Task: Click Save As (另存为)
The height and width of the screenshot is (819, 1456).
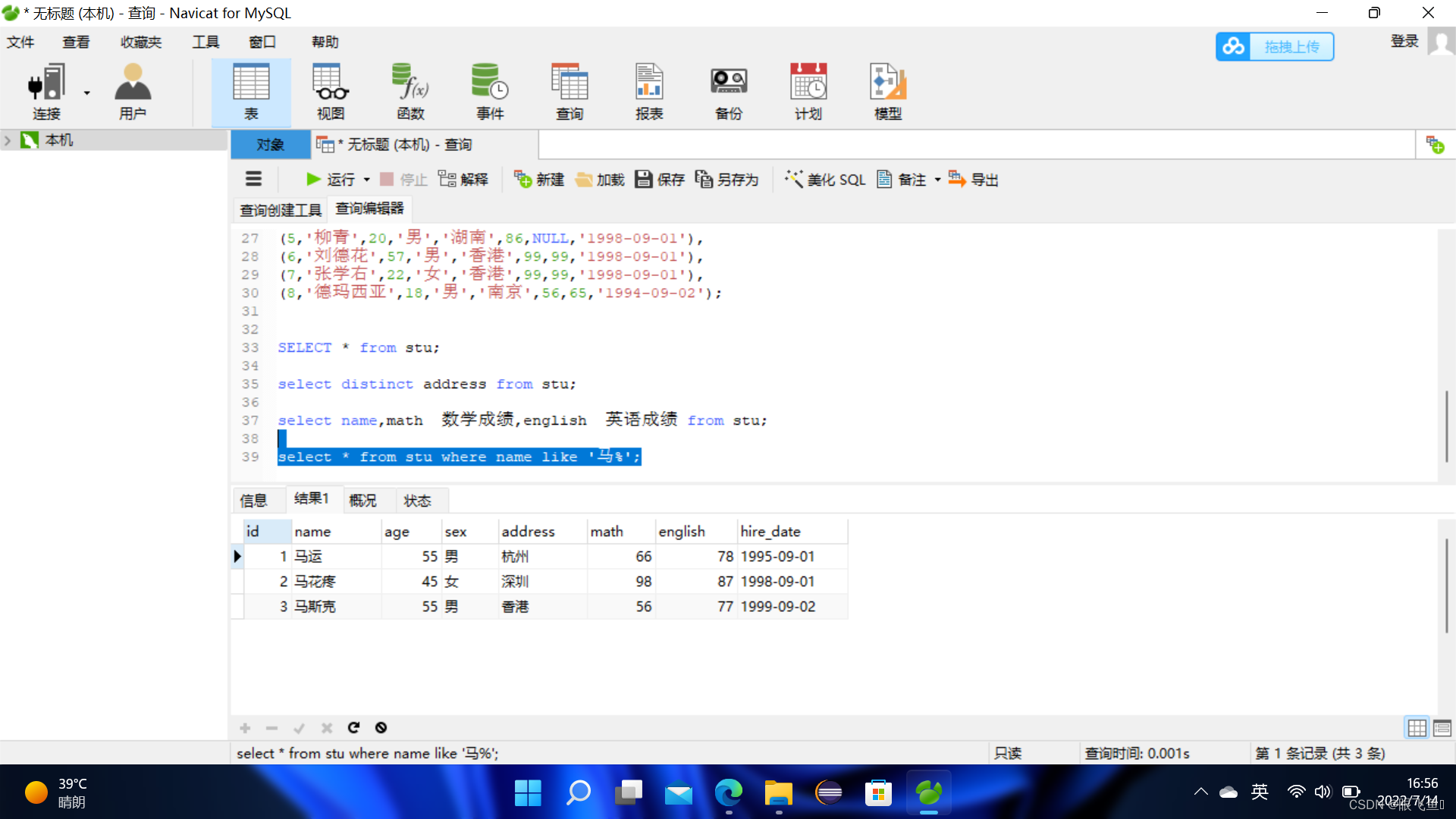Action: pyautogui.click(x=726, y=179)
